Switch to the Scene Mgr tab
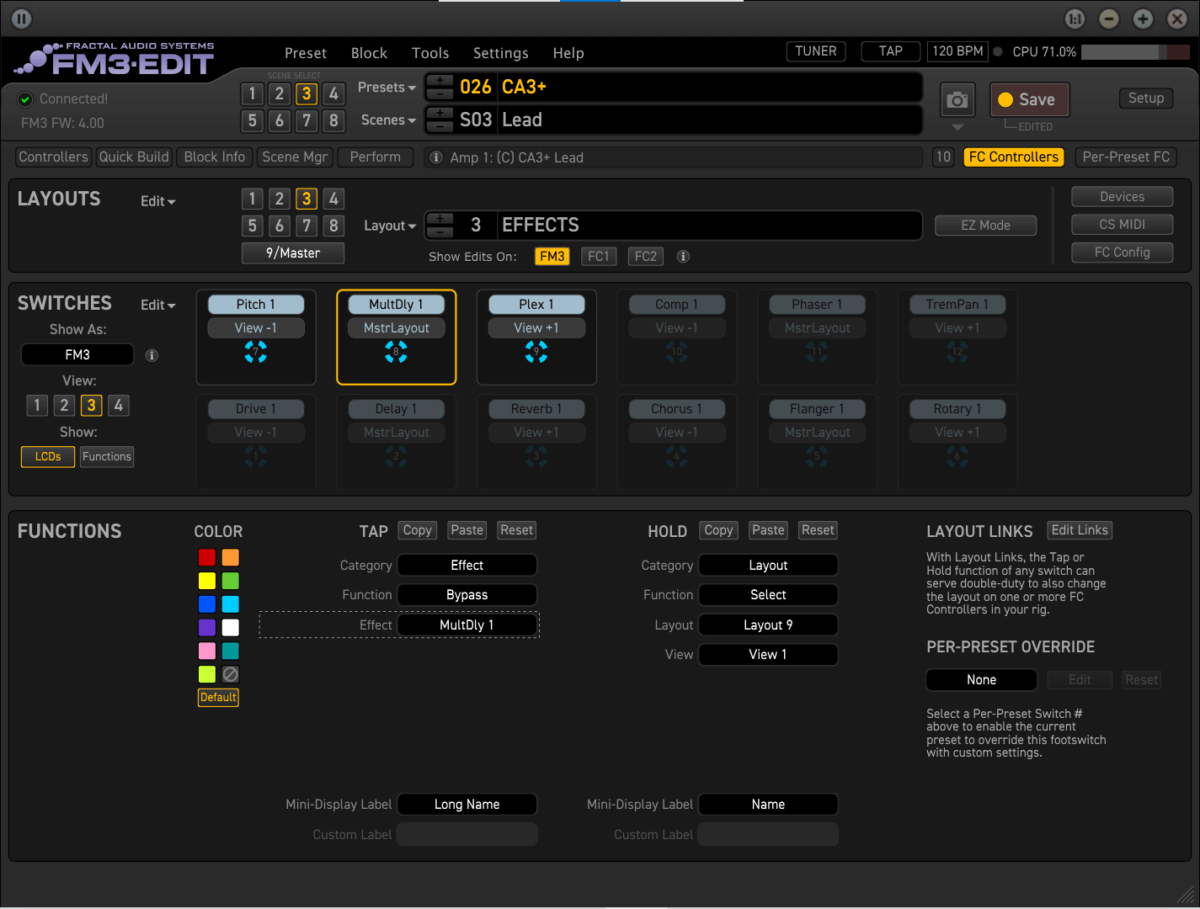 pyautogui.click(x=294, y=157)
